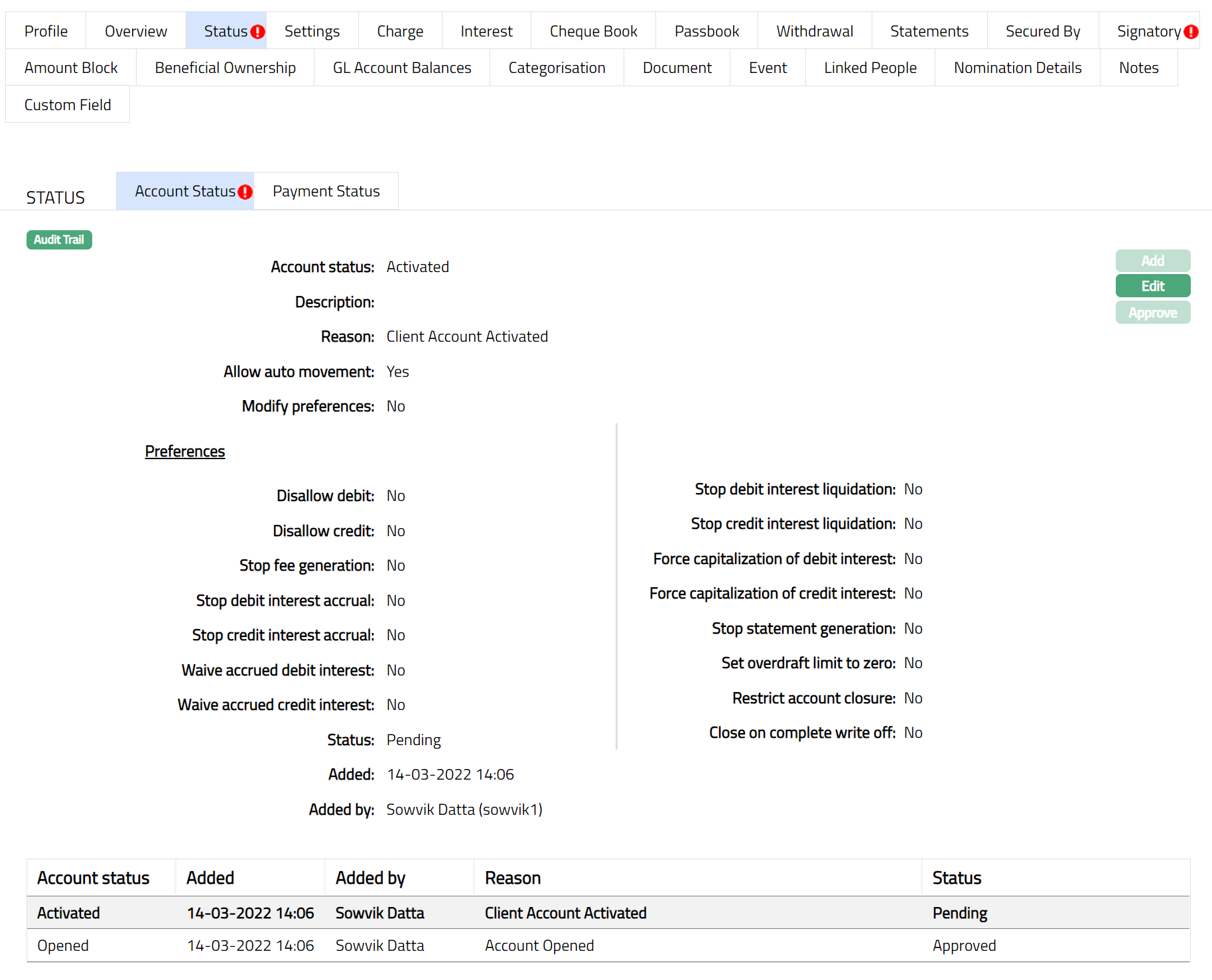Image resolution: width=1212 pixels, height=980 pixels.
Task: Open the Linked People tab
Action: click(x=870, y=68)
